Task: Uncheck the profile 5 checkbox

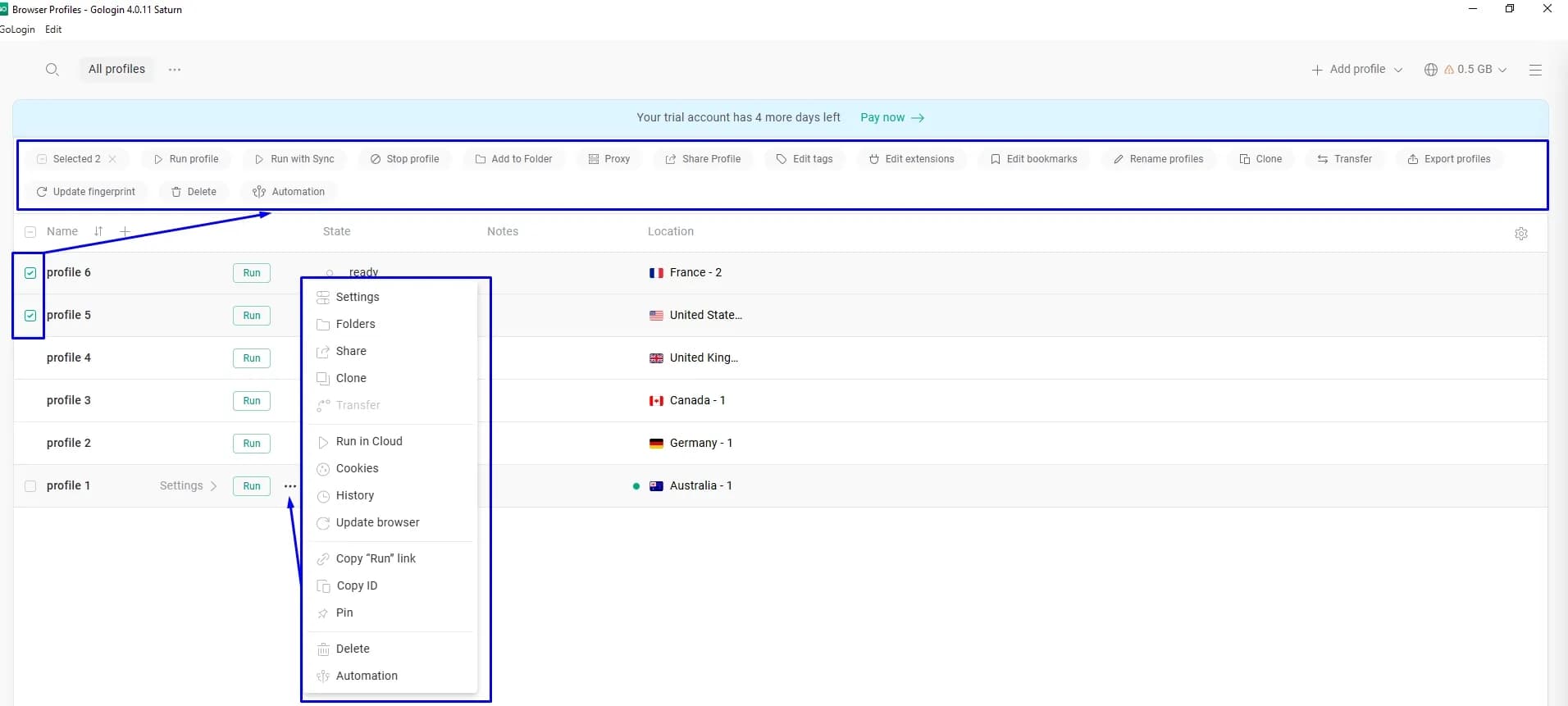Action: click(x=30, y=316)
